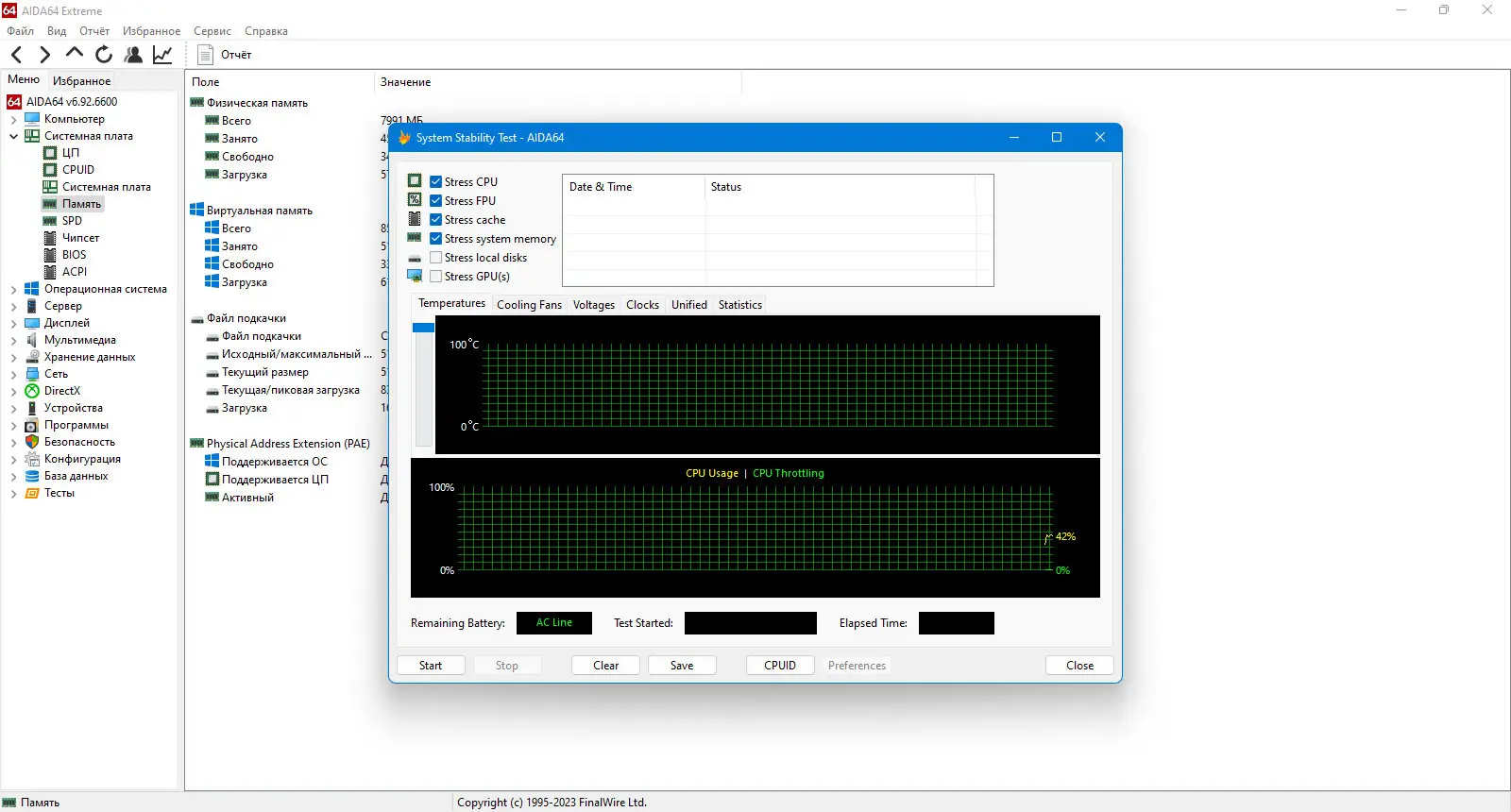Click the Stress CPU chip icon
1511x812 pixels.
pyautogui.click(x=415, y=180)
